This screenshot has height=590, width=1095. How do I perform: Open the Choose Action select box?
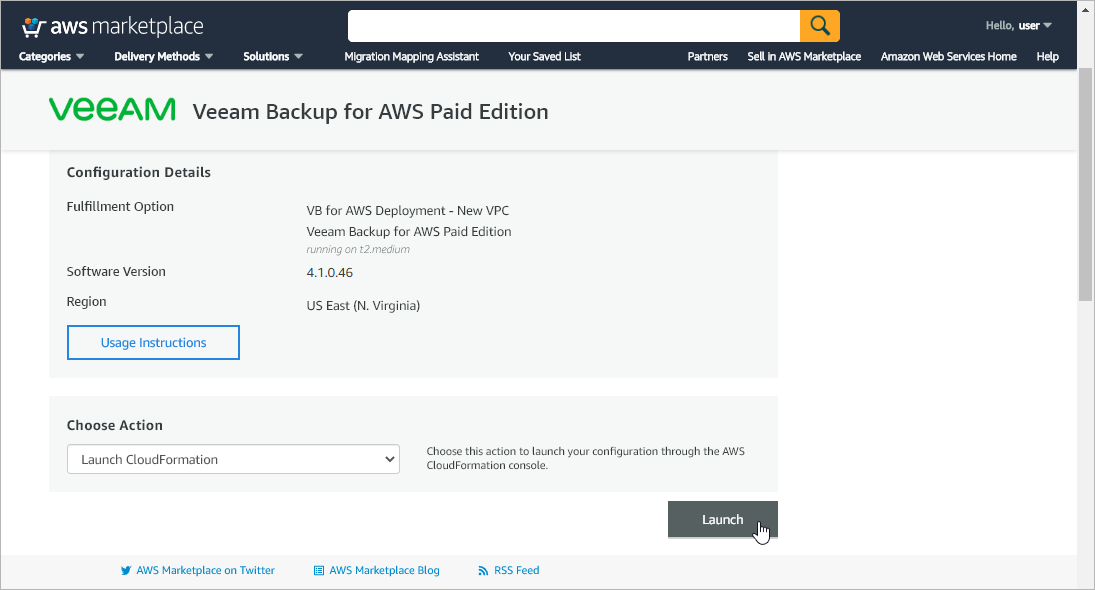(233, 460)
